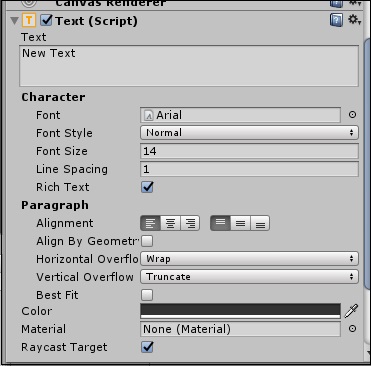Click the Font Style label

[x=64, y=133]
